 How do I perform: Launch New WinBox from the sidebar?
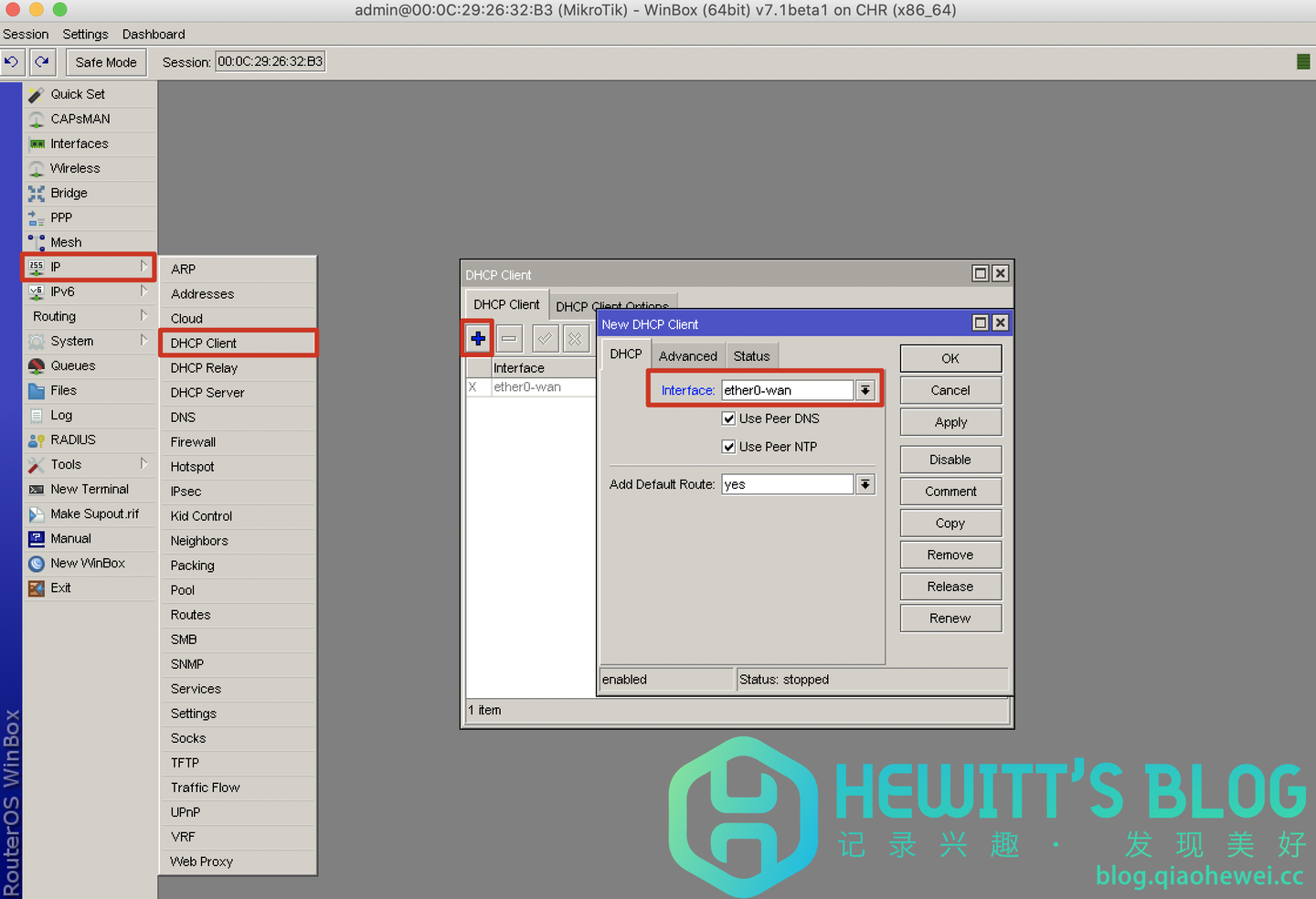point(90,563)
